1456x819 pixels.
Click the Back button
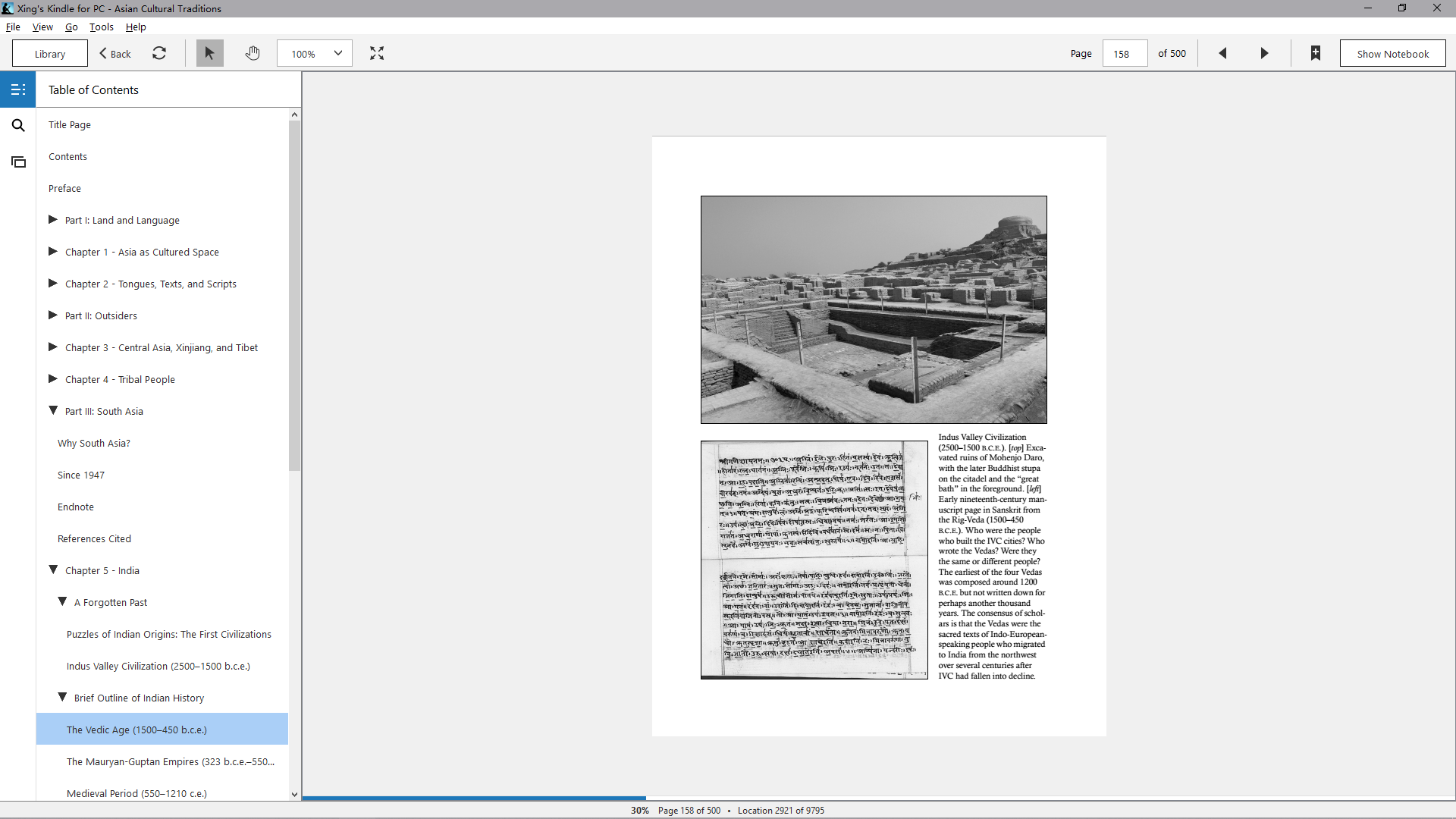click(115, 53)
